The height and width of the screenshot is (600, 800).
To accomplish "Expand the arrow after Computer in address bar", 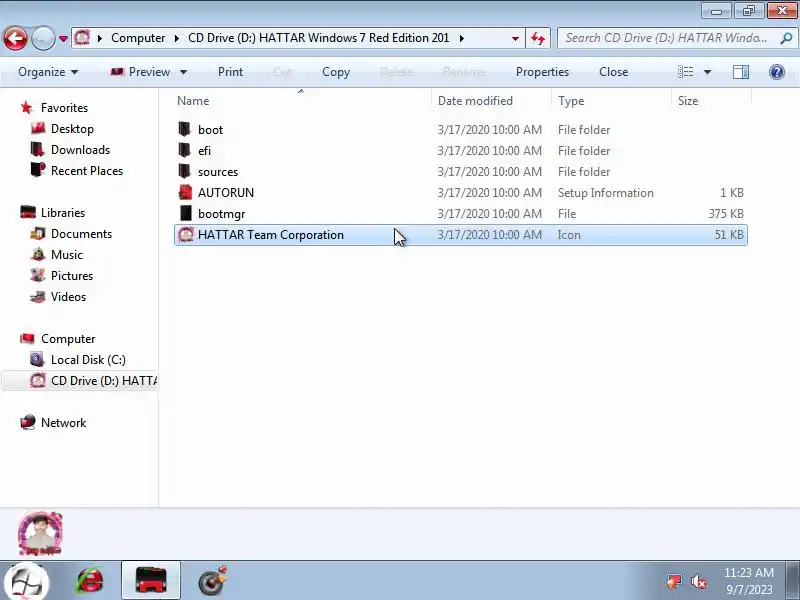I will pos(177,38).
